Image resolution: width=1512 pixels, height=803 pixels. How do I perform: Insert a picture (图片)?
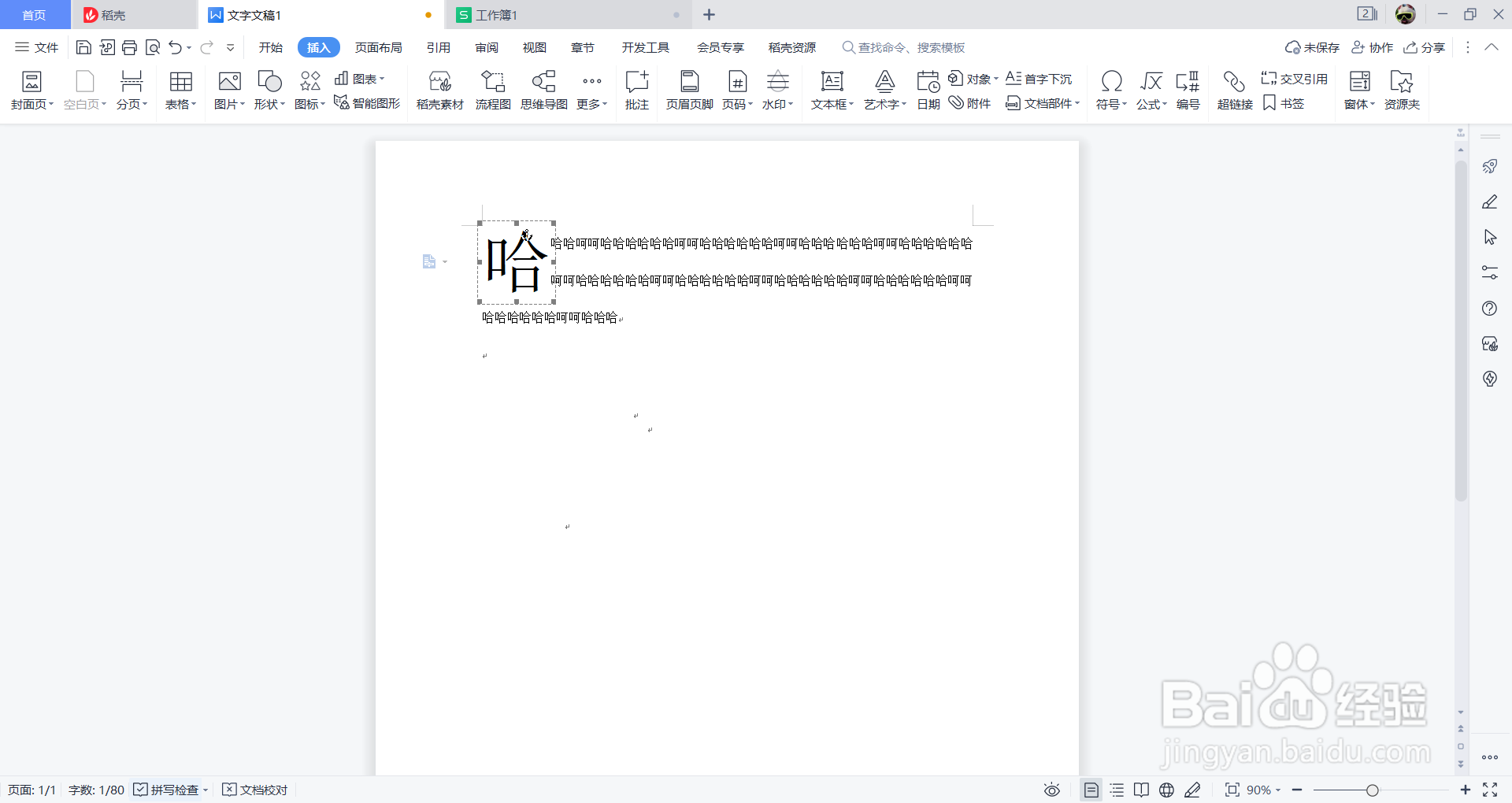[229, 91]
